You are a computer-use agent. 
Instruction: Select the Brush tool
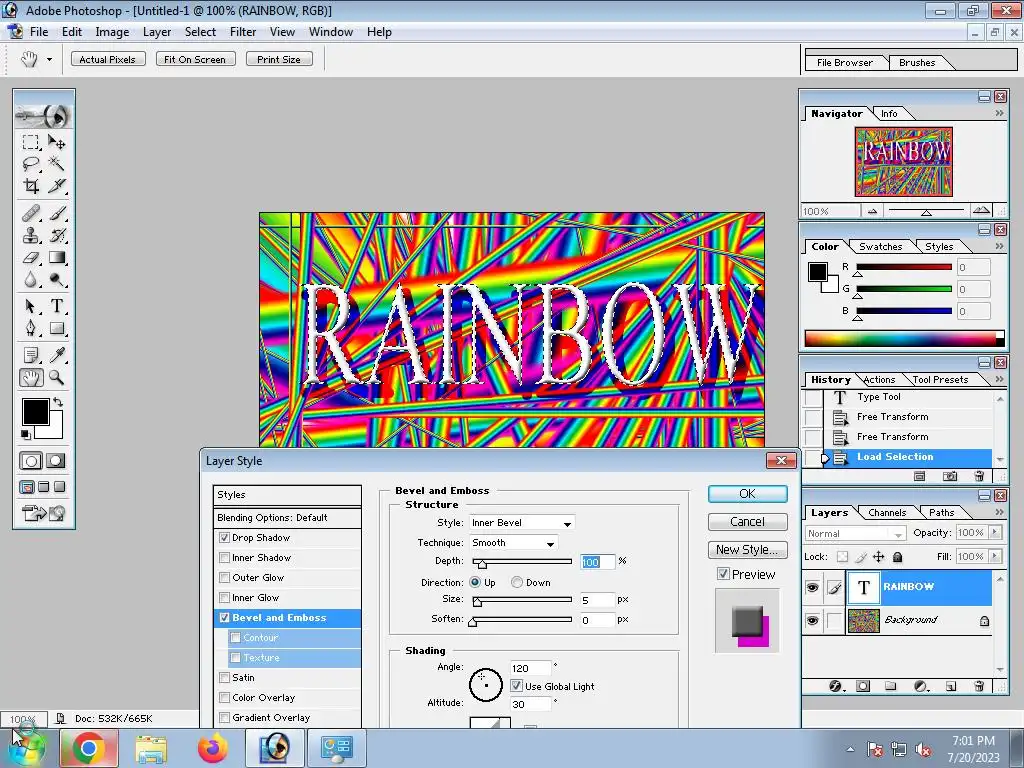(57, 213)
